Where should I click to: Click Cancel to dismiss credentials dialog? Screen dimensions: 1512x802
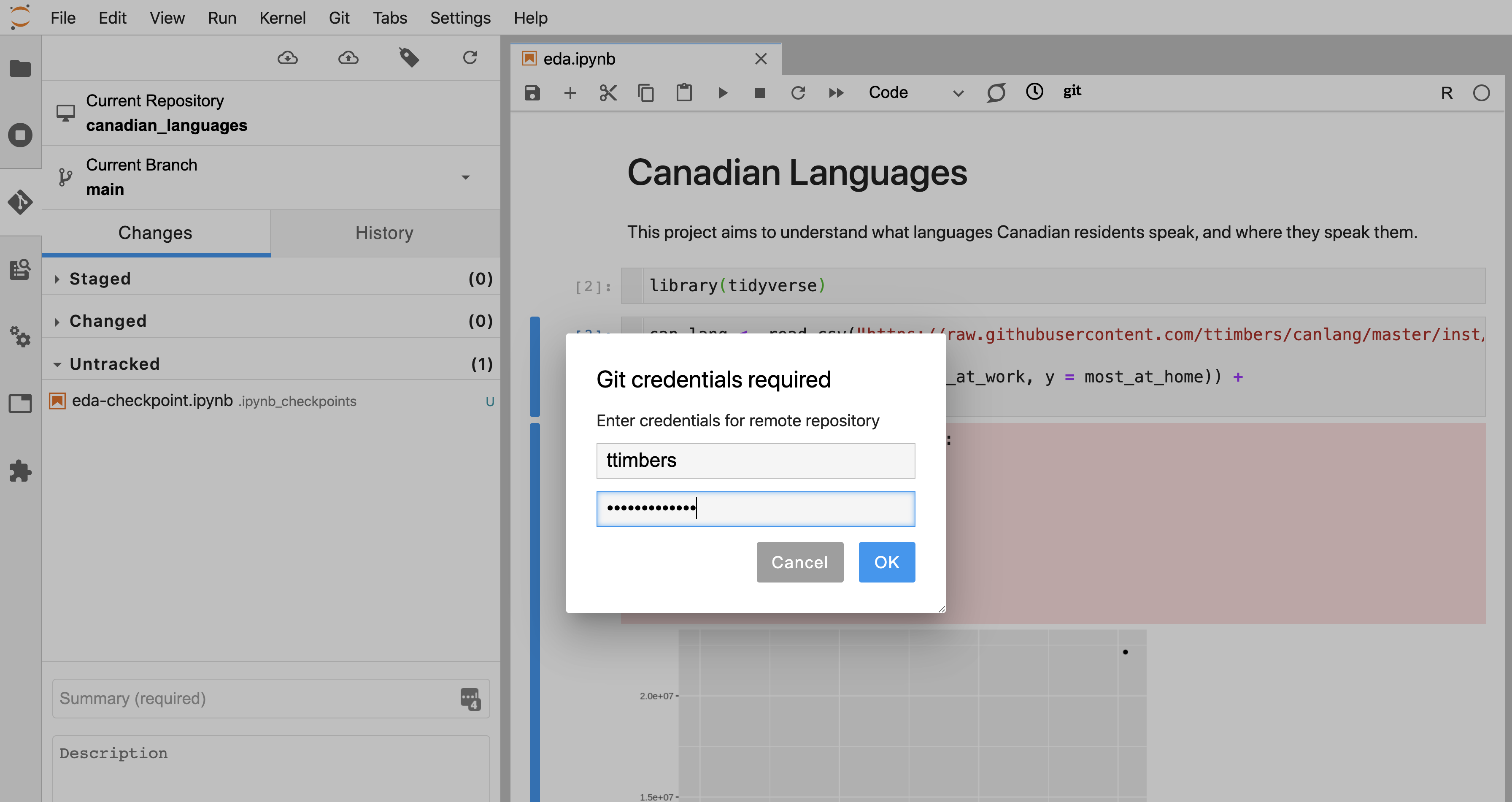[x=800, y=561]
